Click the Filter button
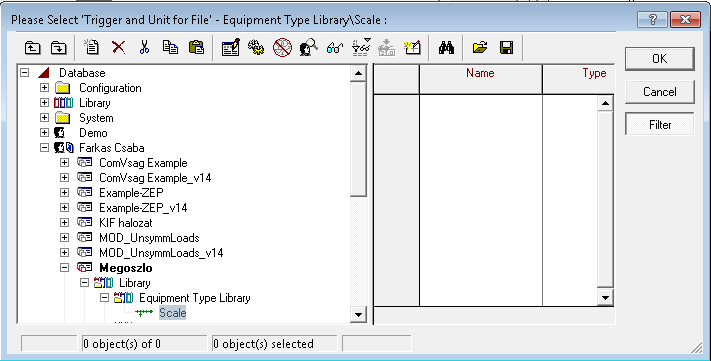 point(660,125)
